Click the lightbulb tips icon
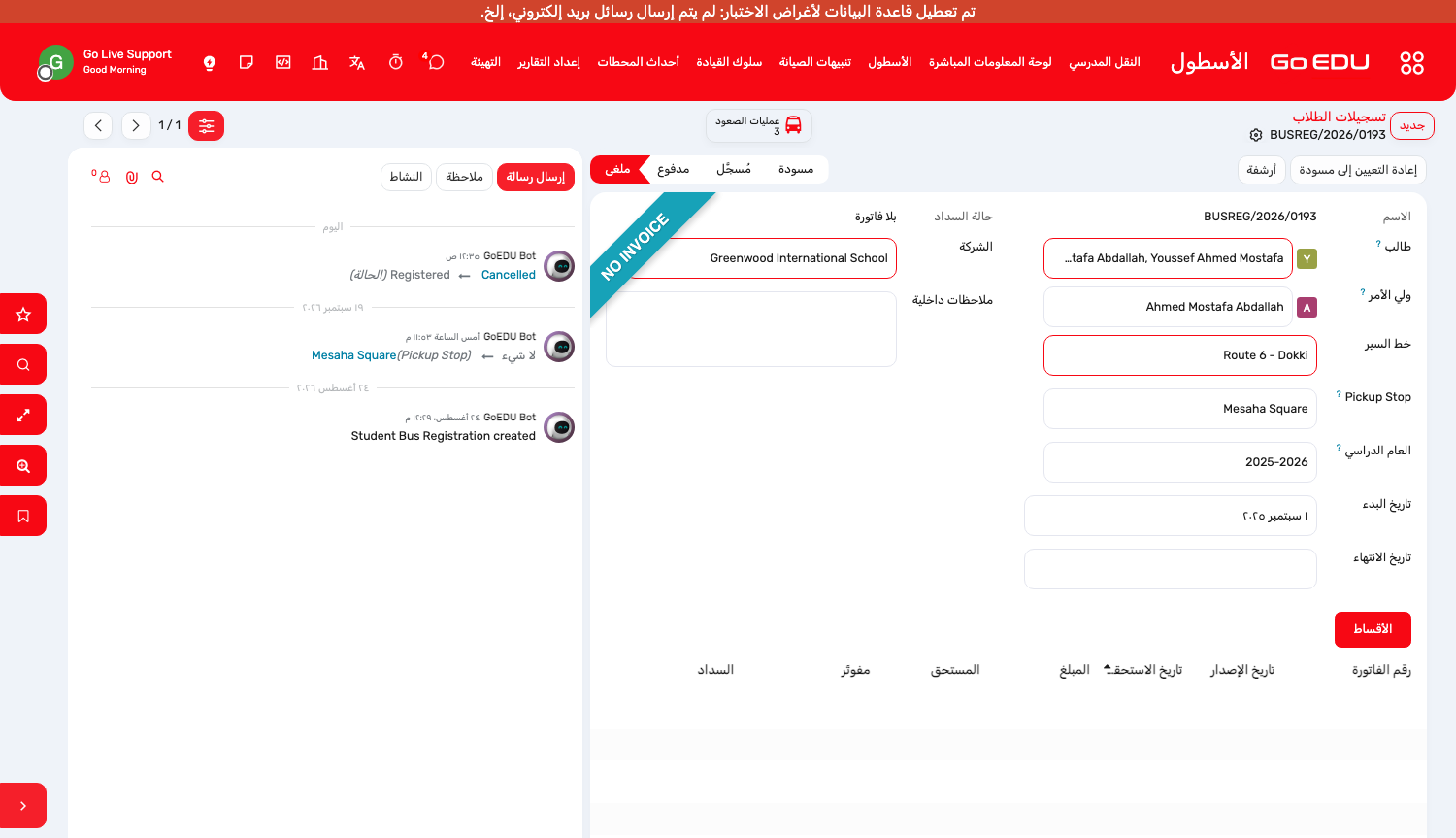The width and height of the screenshot is (1456, 838). pos(210,63)
